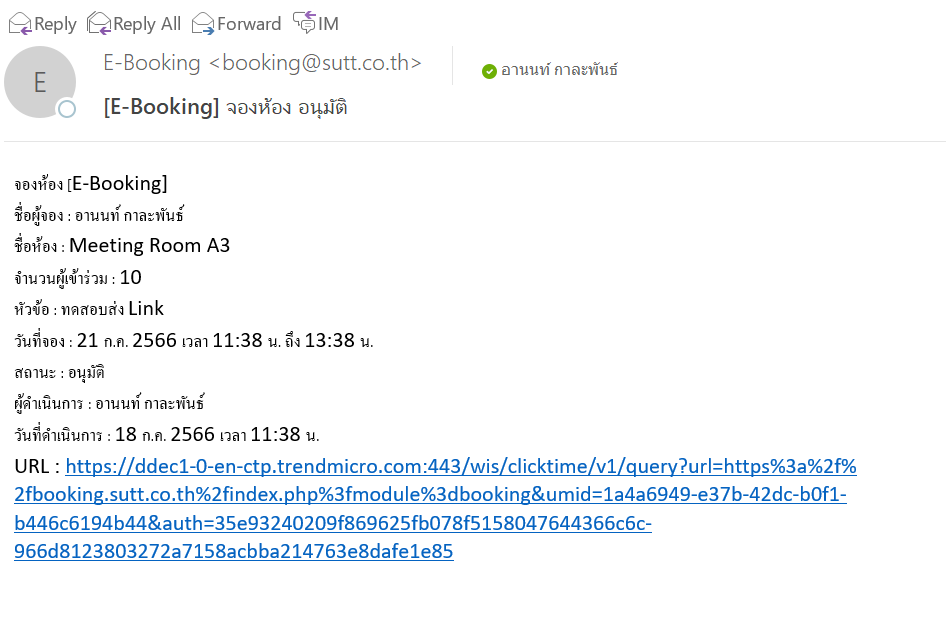Click the สถานะ : อนุมัติ status line

point(59,373)
